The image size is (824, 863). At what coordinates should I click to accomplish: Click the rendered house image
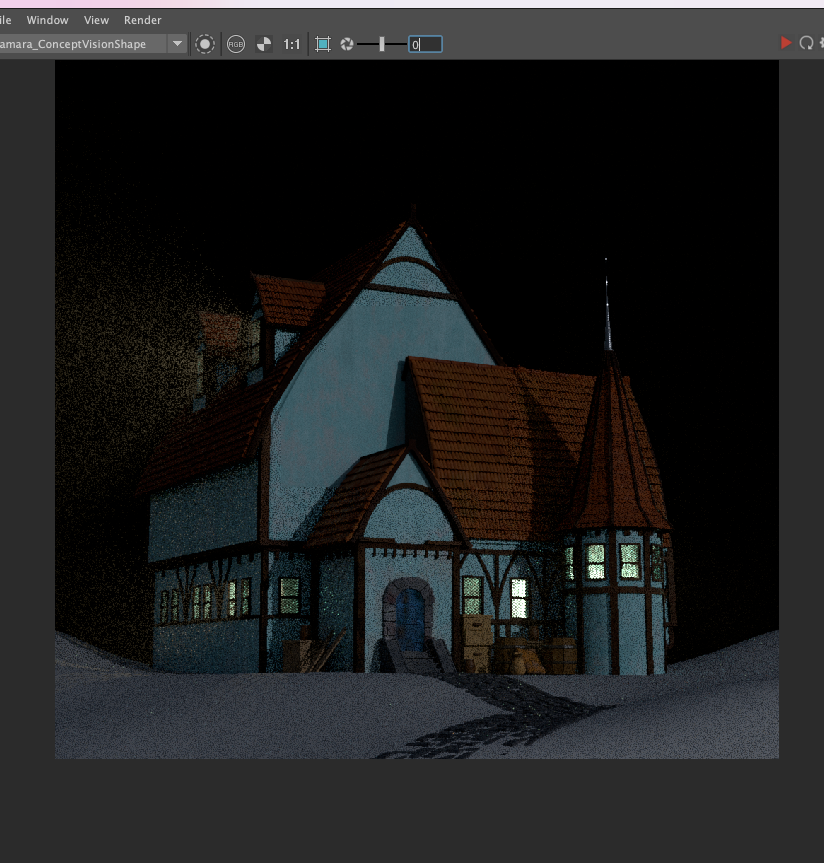point(417,409)
